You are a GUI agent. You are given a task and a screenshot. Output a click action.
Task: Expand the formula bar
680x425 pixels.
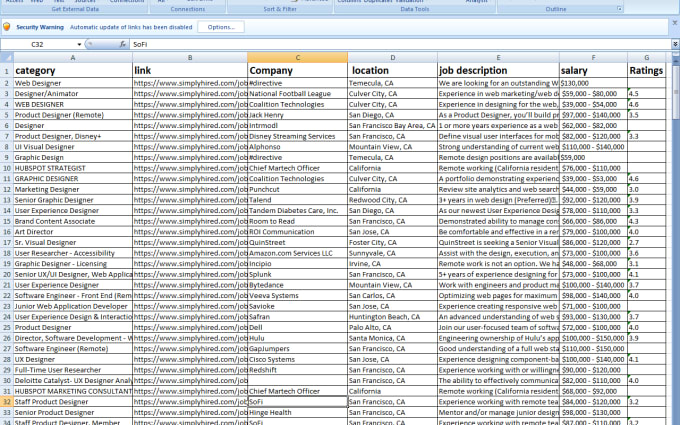point(675,44)
